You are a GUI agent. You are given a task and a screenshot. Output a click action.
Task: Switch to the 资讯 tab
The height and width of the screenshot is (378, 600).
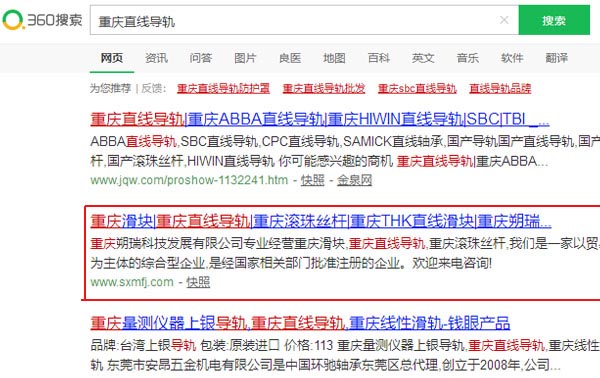tap(156, 58)
